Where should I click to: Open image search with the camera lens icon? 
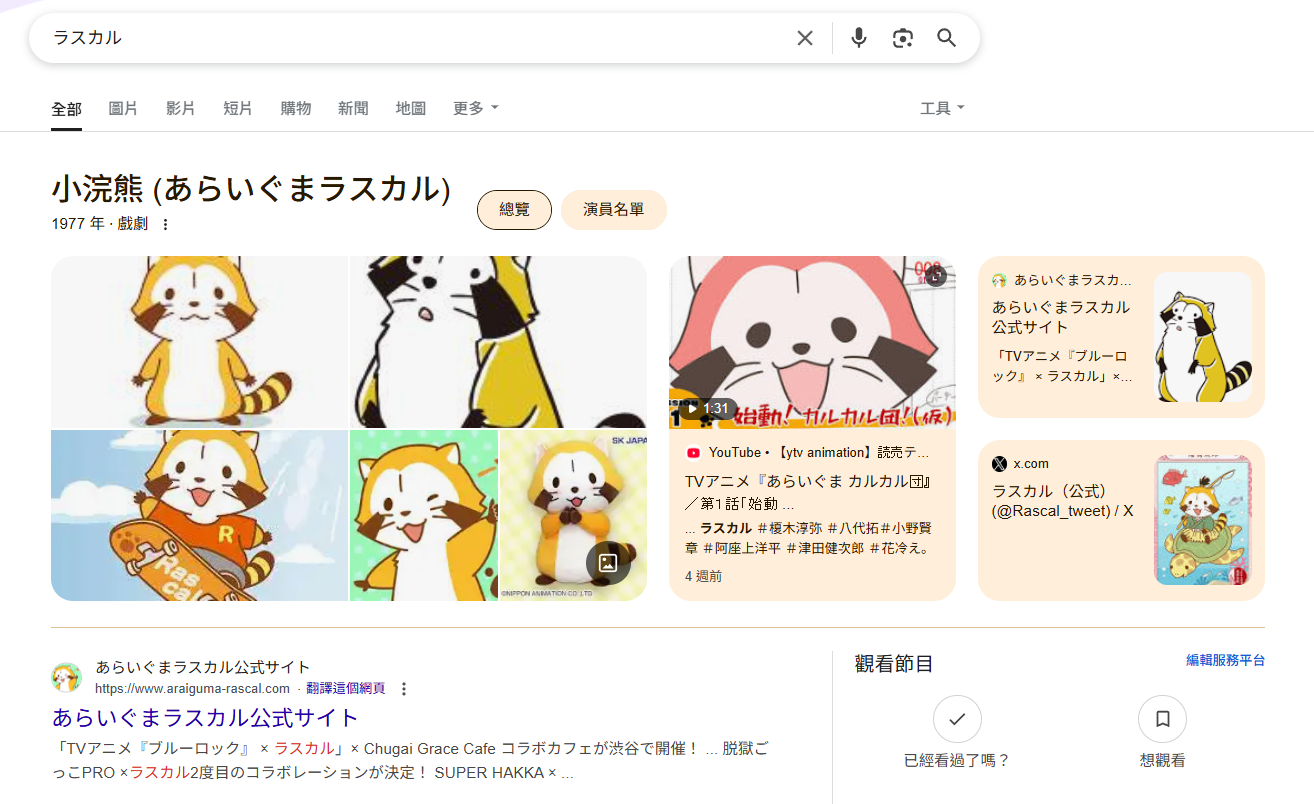coord(903,38)
